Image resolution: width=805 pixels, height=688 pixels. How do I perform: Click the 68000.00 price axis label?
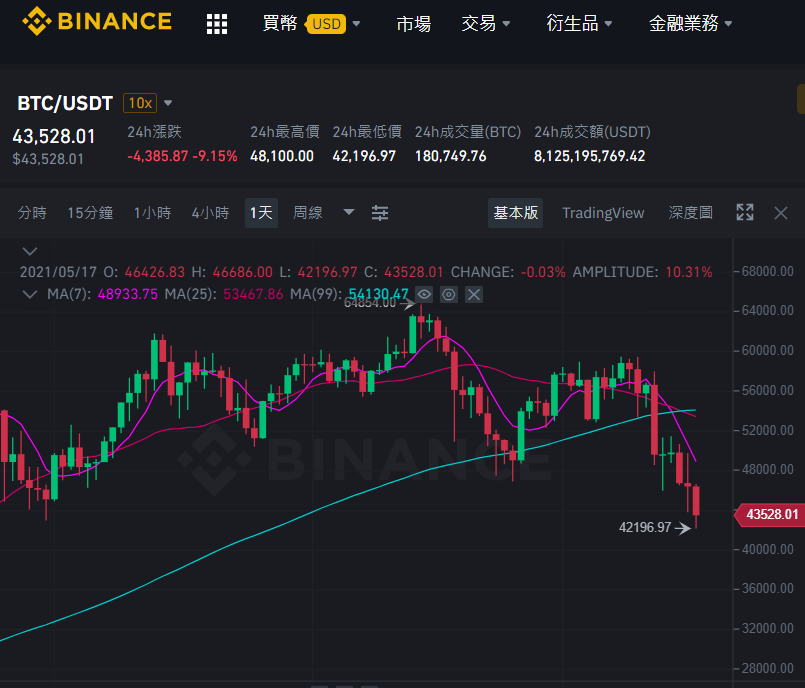[x=768, y=271]
